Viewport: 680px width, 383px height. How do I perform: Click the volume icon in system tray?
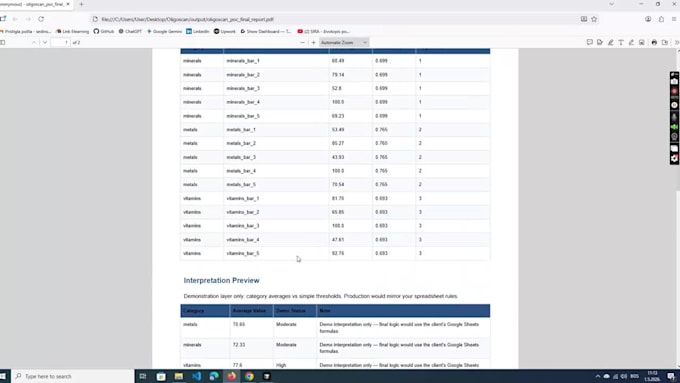pyautogui.click(x=624, y=376)
